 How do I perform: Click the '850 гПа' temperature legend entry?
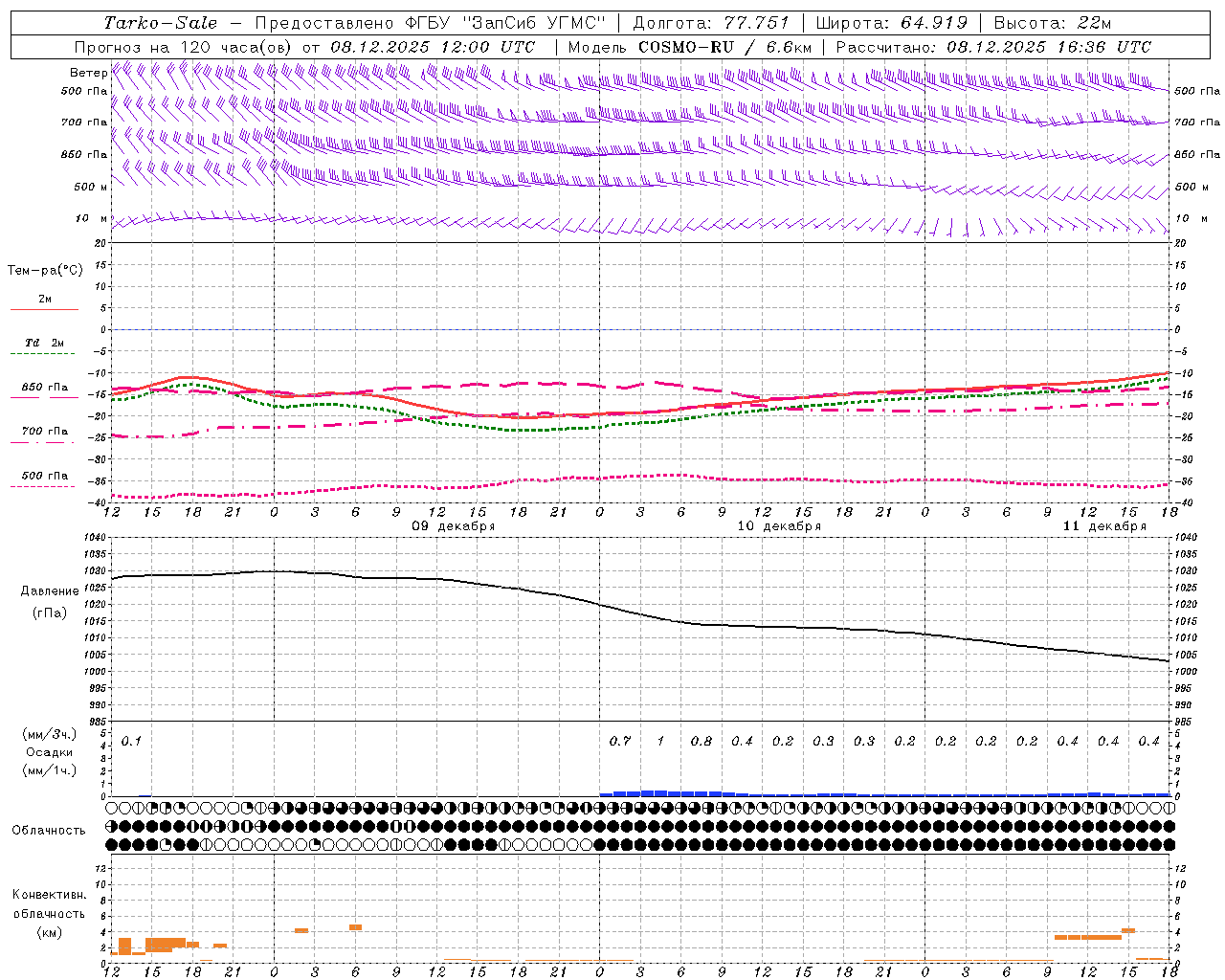tap(45, 388)
